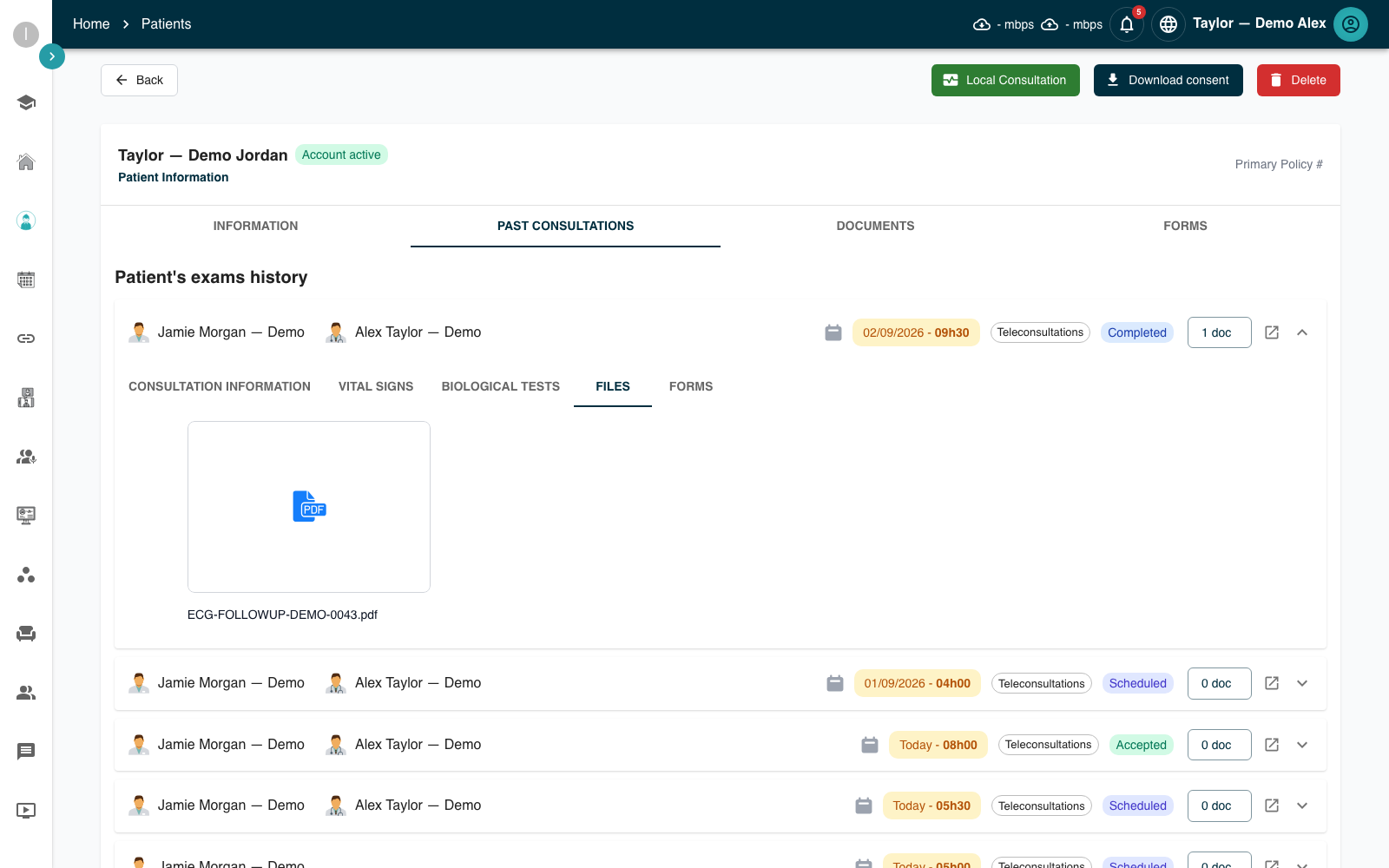
Task: Click 0 doc button in 04h00 row
Action: tap(1220, 683)
